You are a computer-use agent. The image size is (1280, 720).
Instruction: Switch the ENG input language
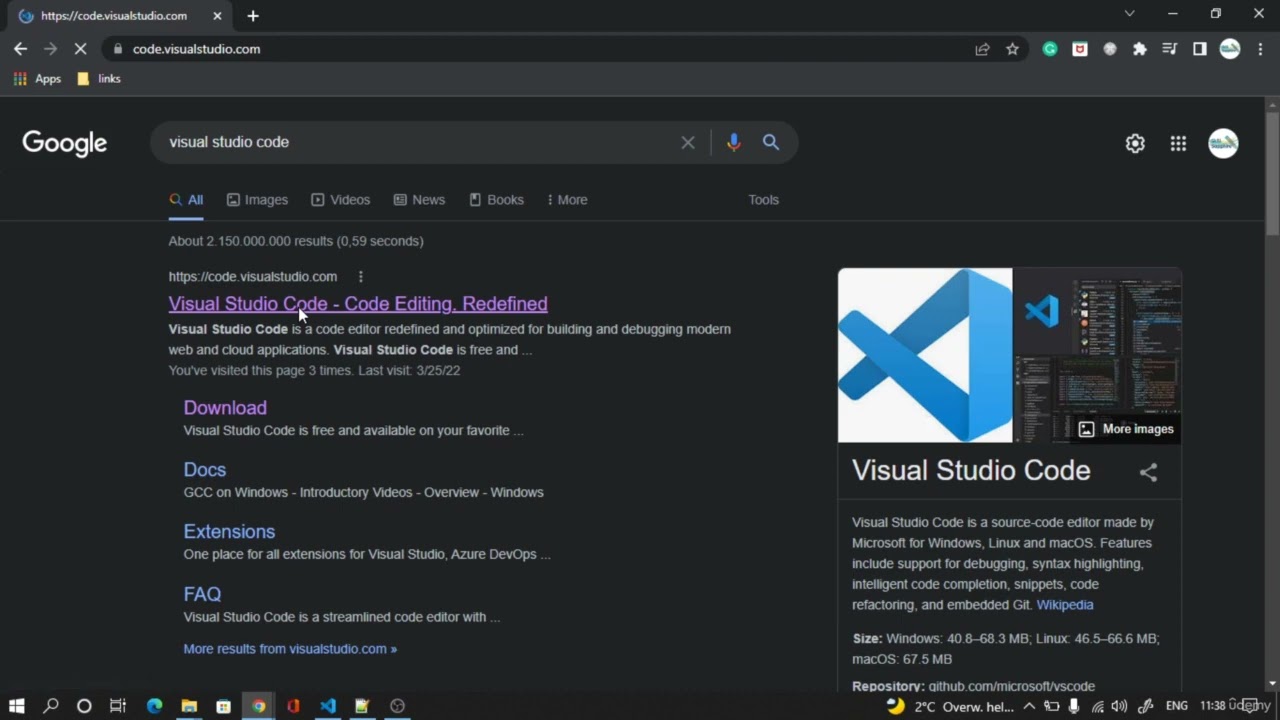pos(1177,706)
